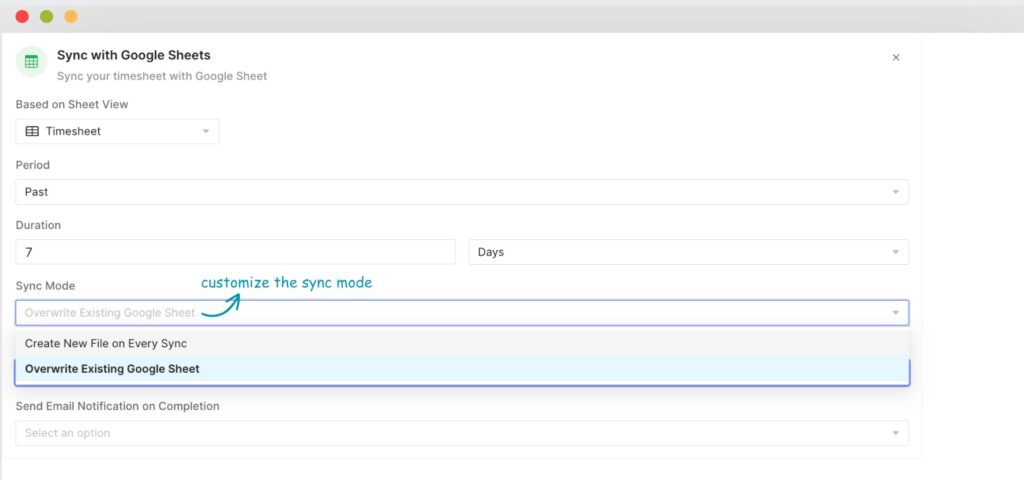Close the Sync with Google Sheets dialog
The width and height of the screenshot is (1024, 480).
[x=896, y=57]
